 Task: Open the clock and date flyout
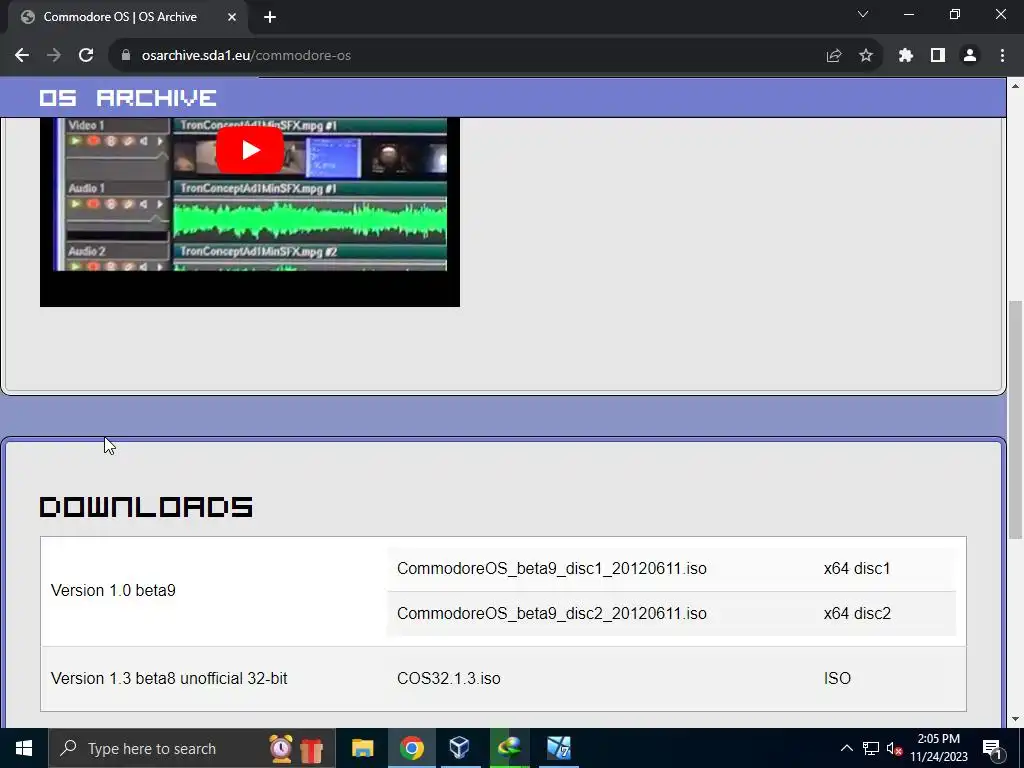point(938,748)
